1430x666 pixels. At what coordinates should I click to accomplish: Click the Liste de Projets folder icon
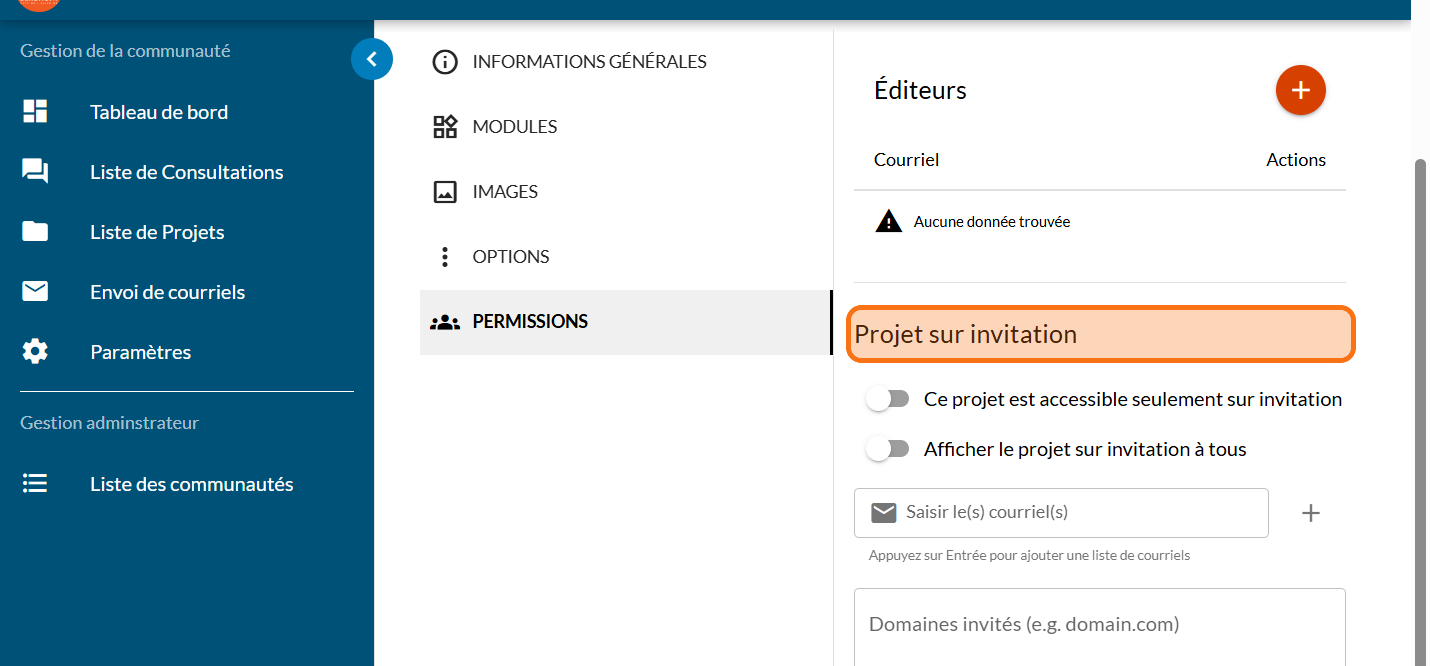pyautogui.click(x=35, y=232)
